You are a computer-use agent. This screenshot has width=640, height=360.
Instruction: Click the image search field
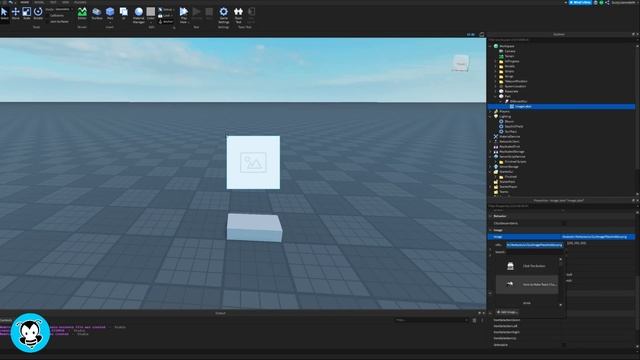pos(535,252)
